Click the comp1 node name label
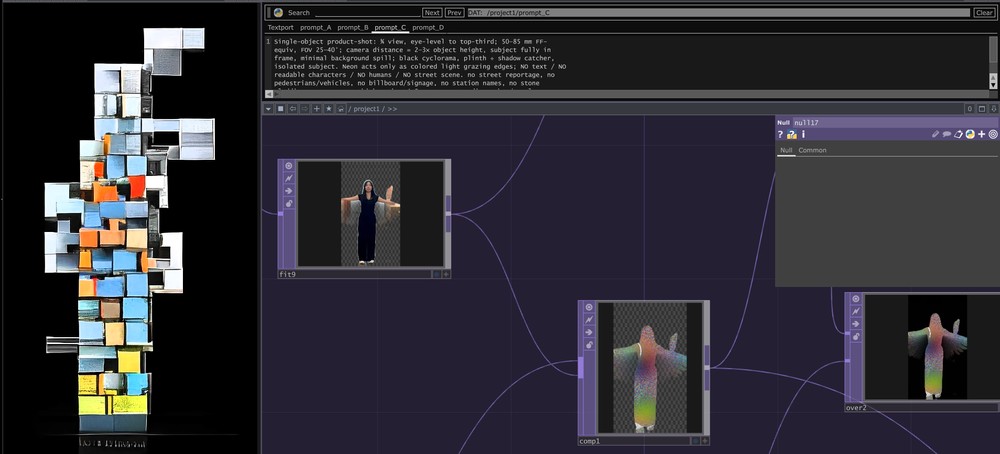The width and height of the screenshot is (1000, 454). (x=590, y=441)
